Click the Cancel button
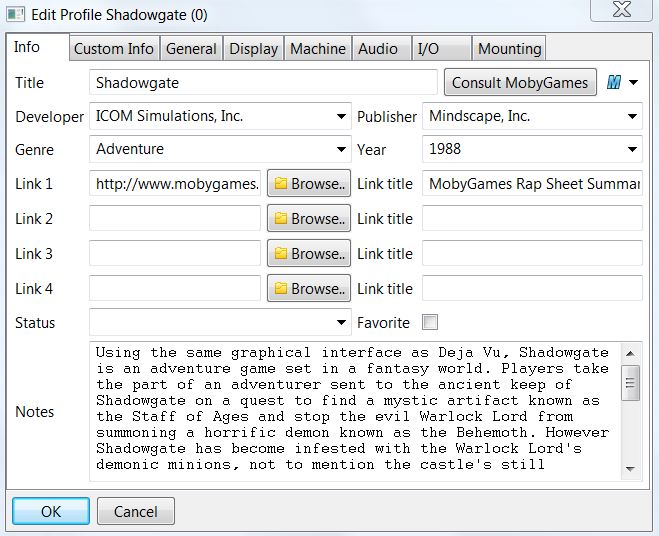The image size is (659, 536). (x=136, y=511)
